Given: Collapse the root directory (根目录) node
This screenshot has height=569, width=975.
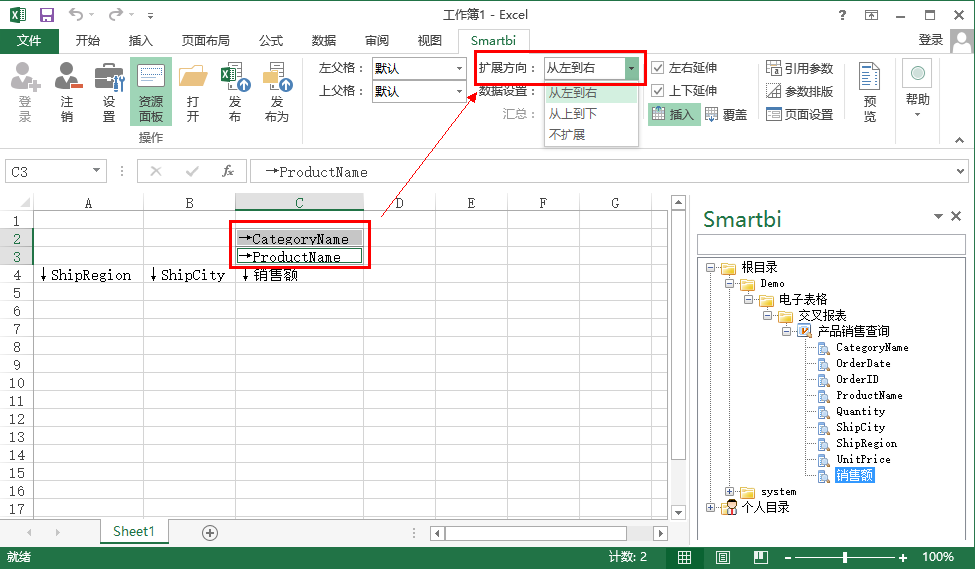Looking at the screenshot, I should click(710, 267).
